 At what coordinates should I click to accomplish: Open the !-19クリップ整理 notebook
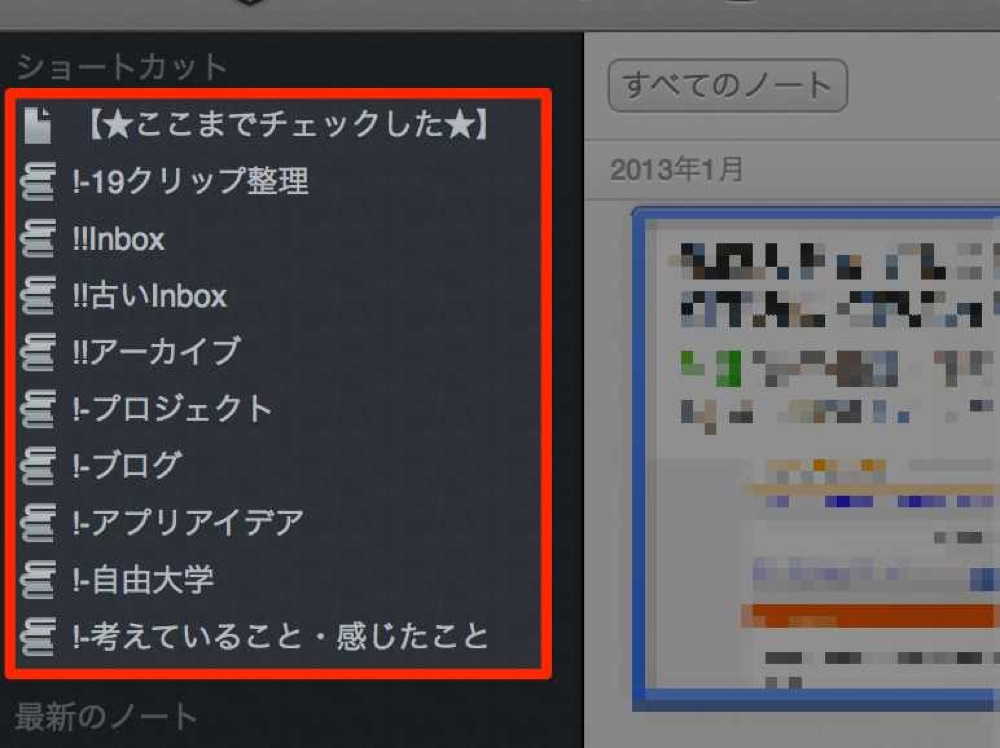click(191, 181)
